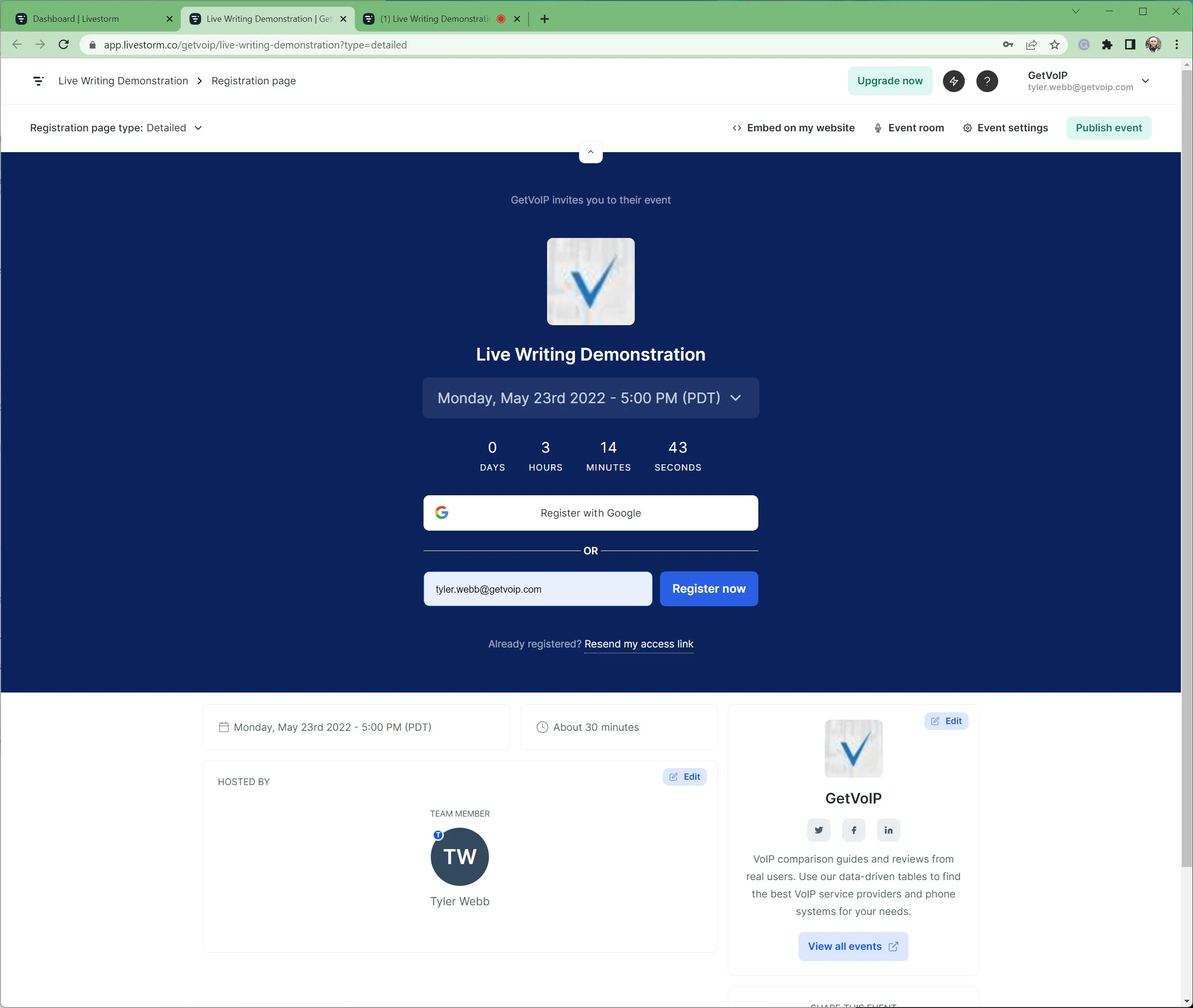Click the View all events external link
Screen dimensions: 1193x1008
point(853,946)
